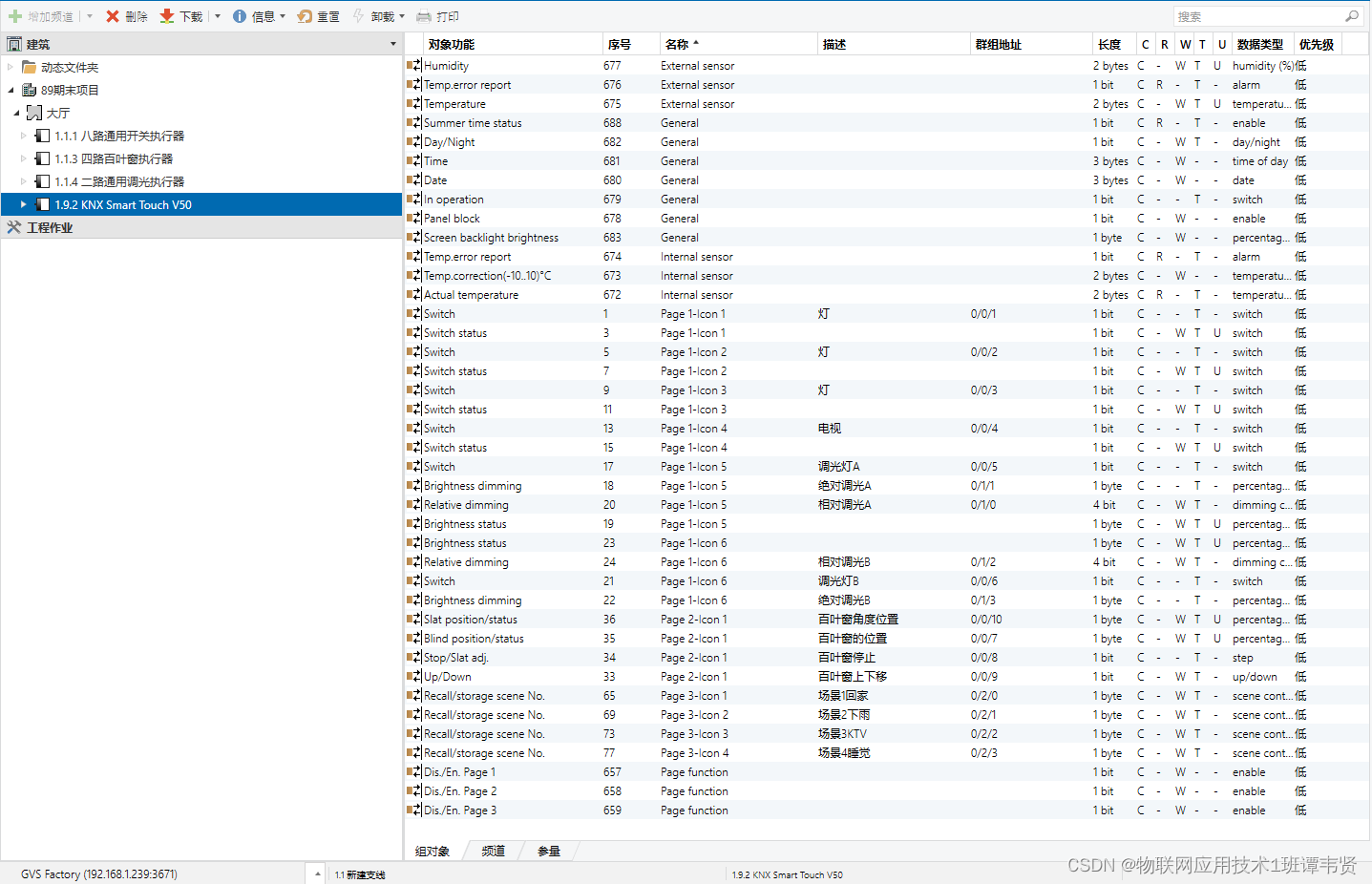Collapse the 89期末项目 project node
The image size is (1372, 884).
pyautogui.click(x=11, y=90)
